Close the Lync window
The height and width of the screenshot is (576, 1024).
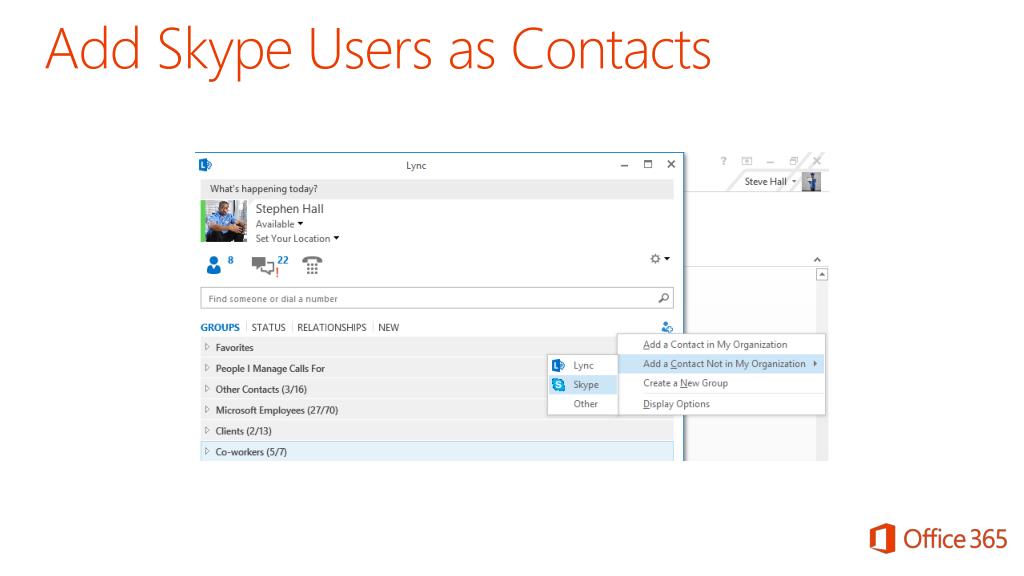coord(671,165)
